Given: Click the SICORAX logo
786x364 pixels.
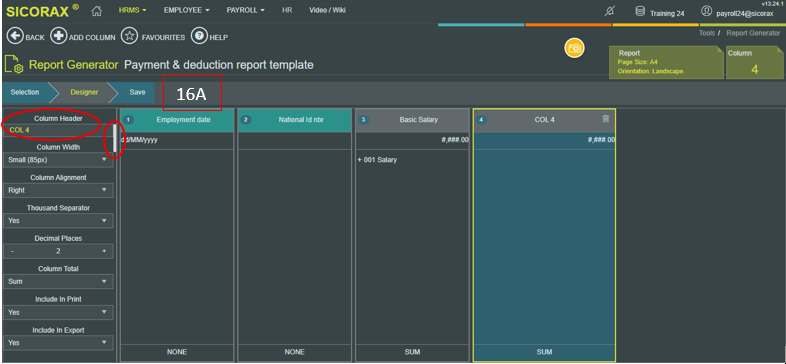Looking at the screenshot, I should point(43,11).
